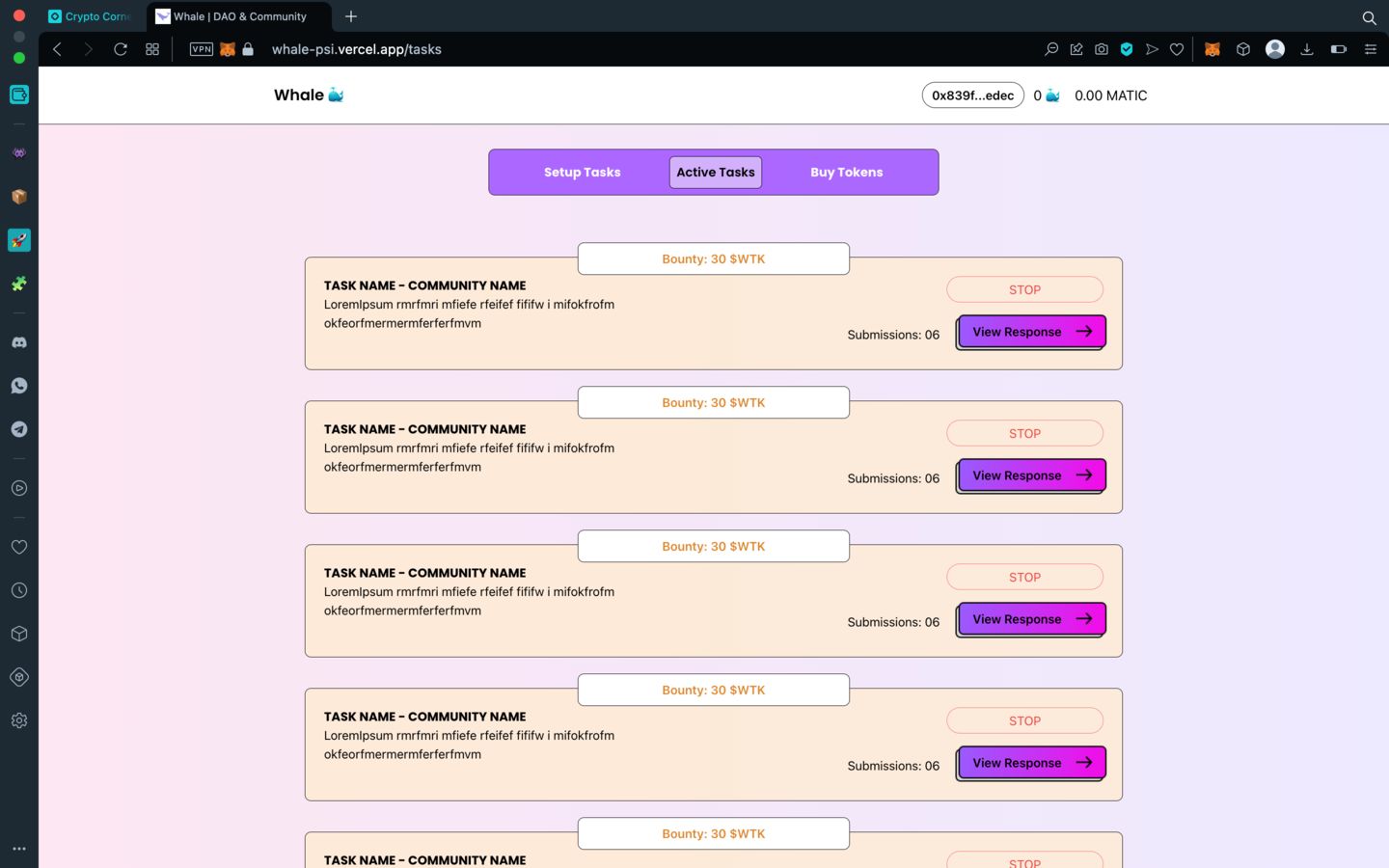The height and width of the screenshot is (868, 1389).
Task: Open the history clock sidebar icon
Action: [x=19, y=590]
